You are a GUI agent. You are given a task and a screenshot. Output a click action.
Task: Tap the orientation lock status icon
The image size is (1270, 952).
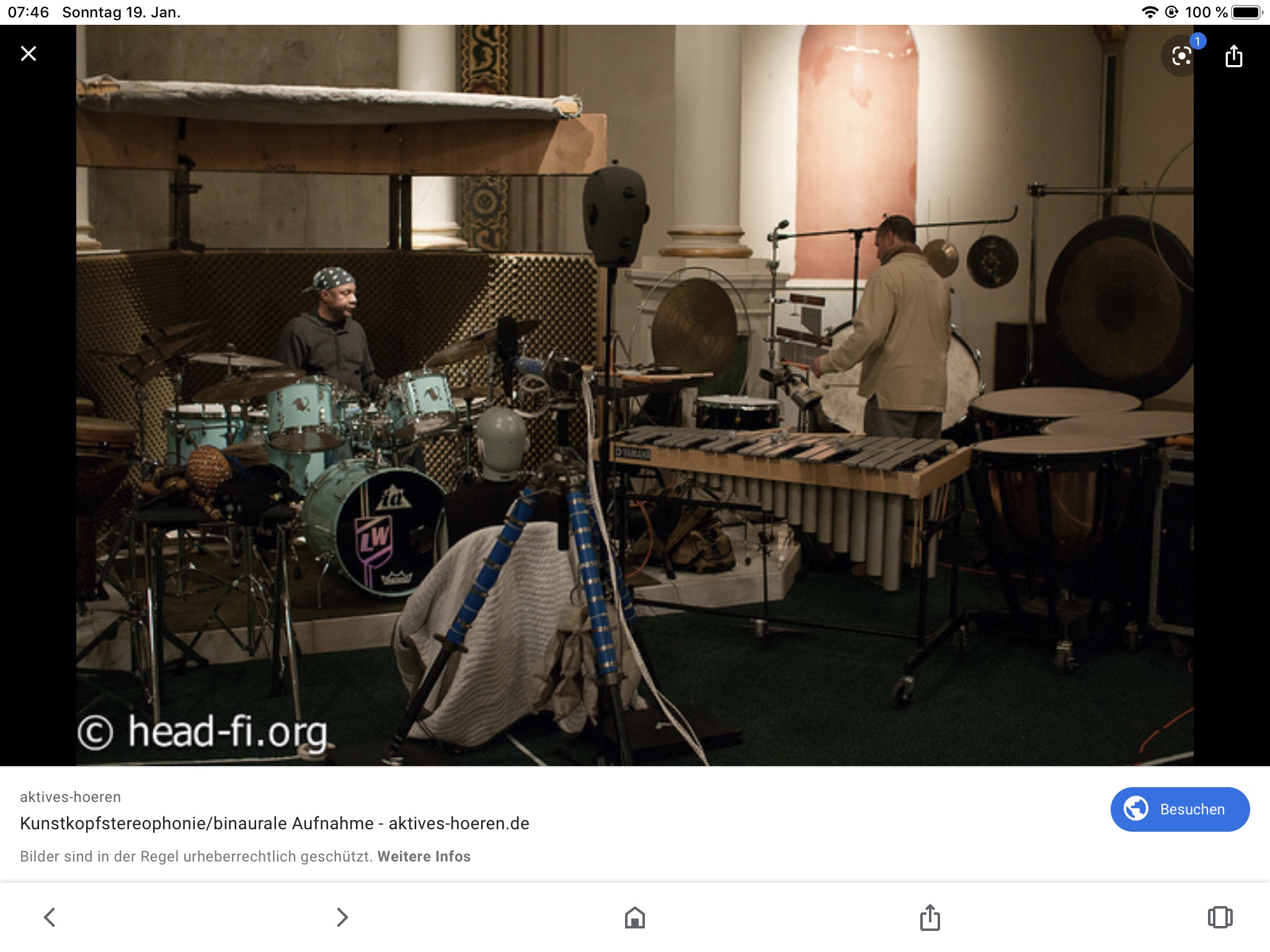click(1171, 12)
